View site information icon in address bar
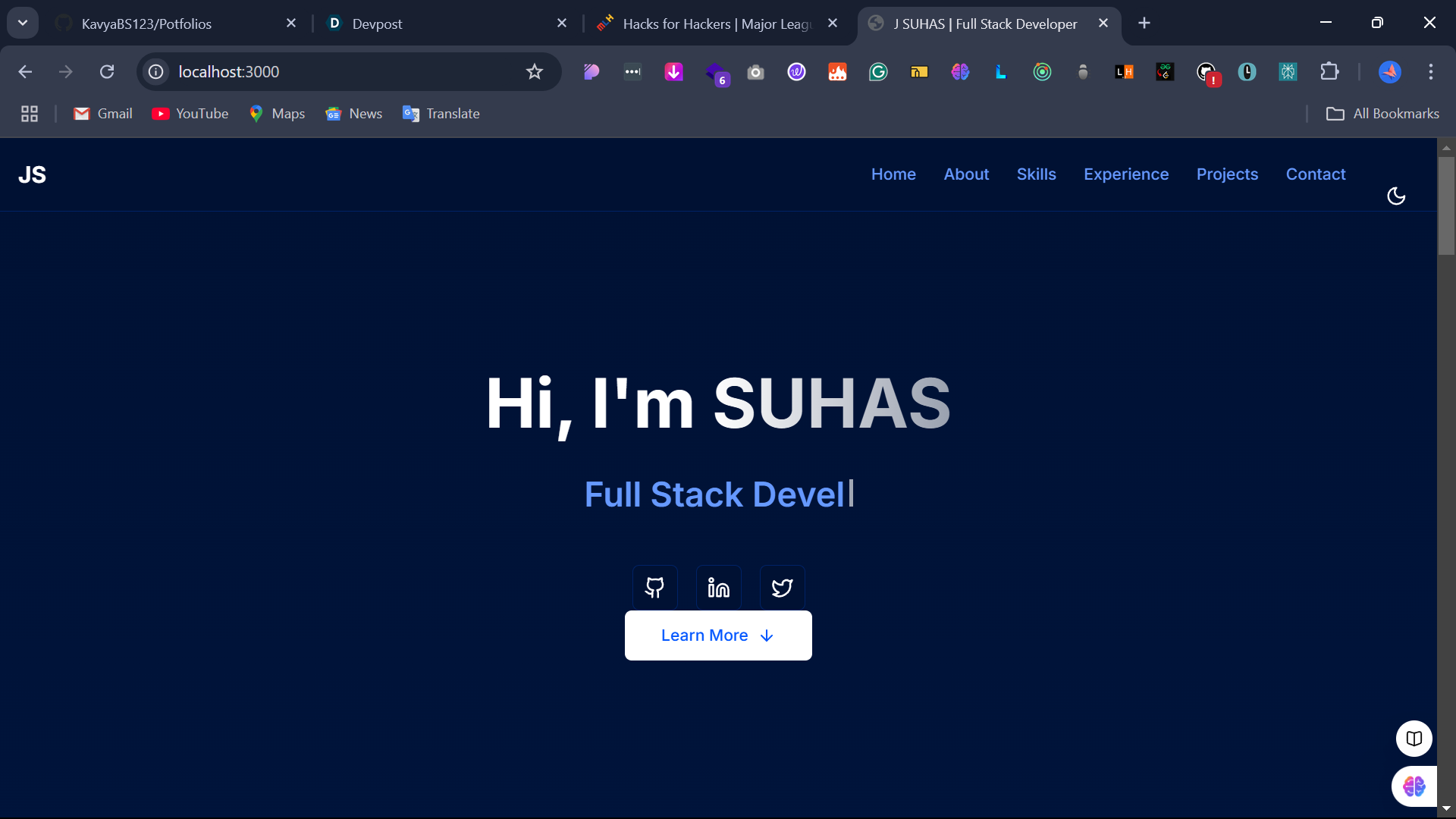Image resolution: width=1456 pixels, height=819 pixels. pos(156,72)
